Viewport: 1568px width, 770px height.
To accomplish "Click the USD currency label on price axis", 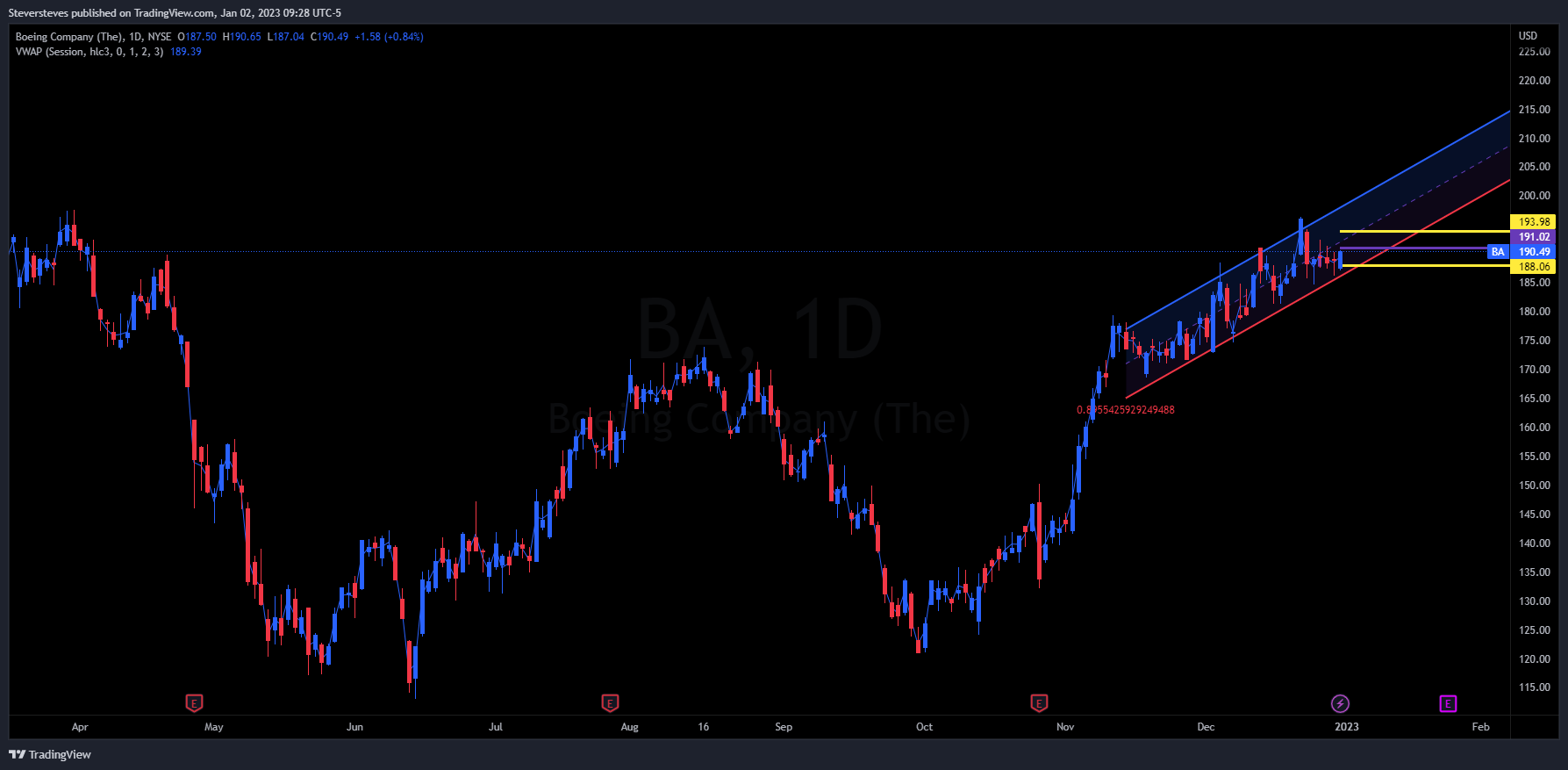I will click(1528, 36).
